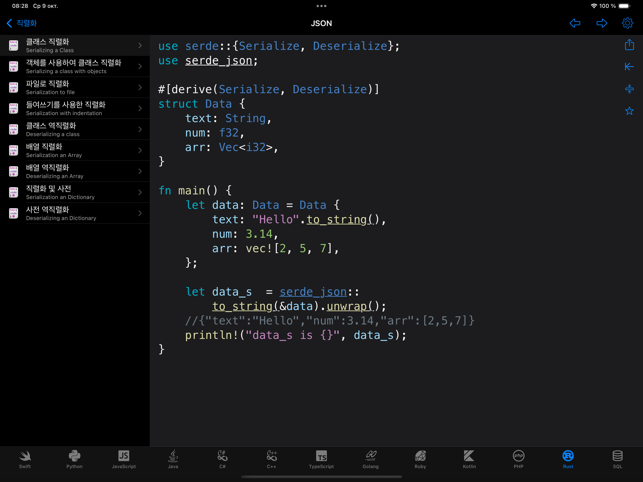Tap the home indicator bar
This screenshot has height=482, width=643.
[x=321, y=477]
